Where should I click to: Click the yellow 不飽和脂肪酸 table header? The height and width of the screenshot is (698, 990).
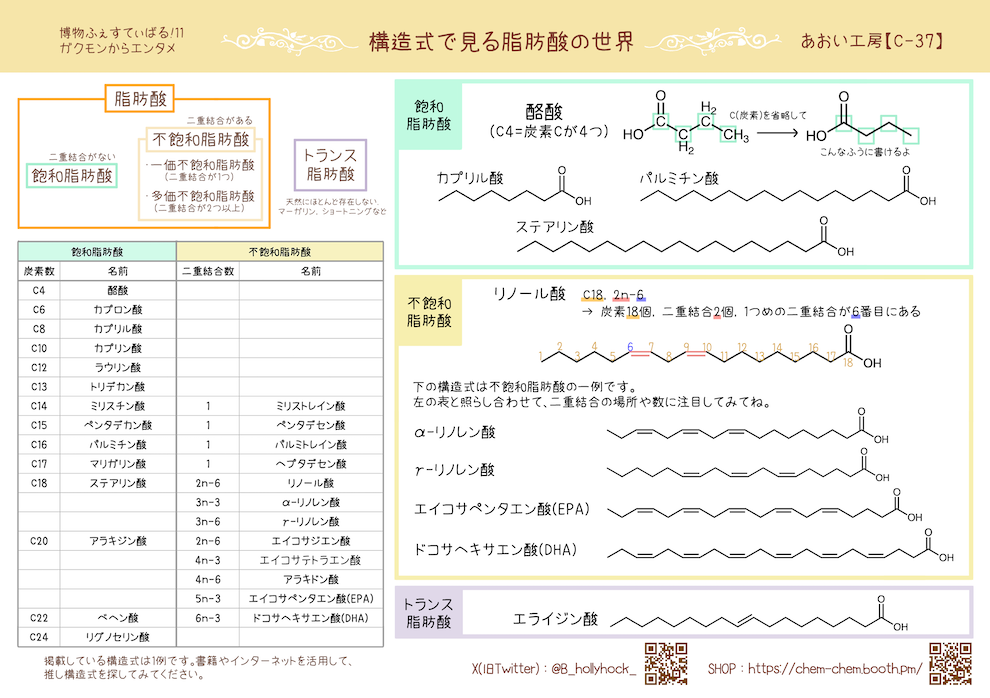[280, 252]
